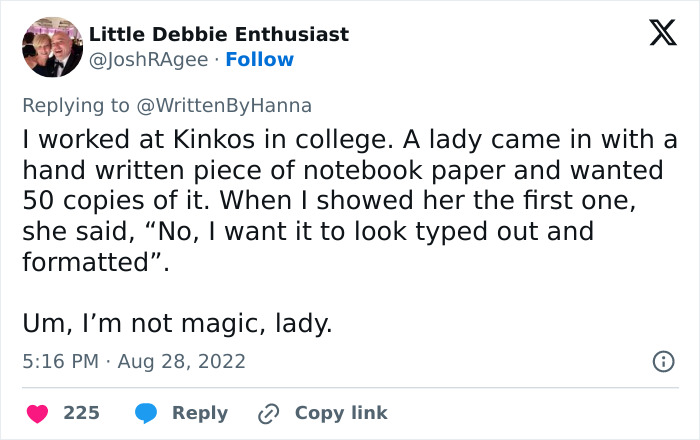Click the Aug 28, 2022 date

point(181,361)
